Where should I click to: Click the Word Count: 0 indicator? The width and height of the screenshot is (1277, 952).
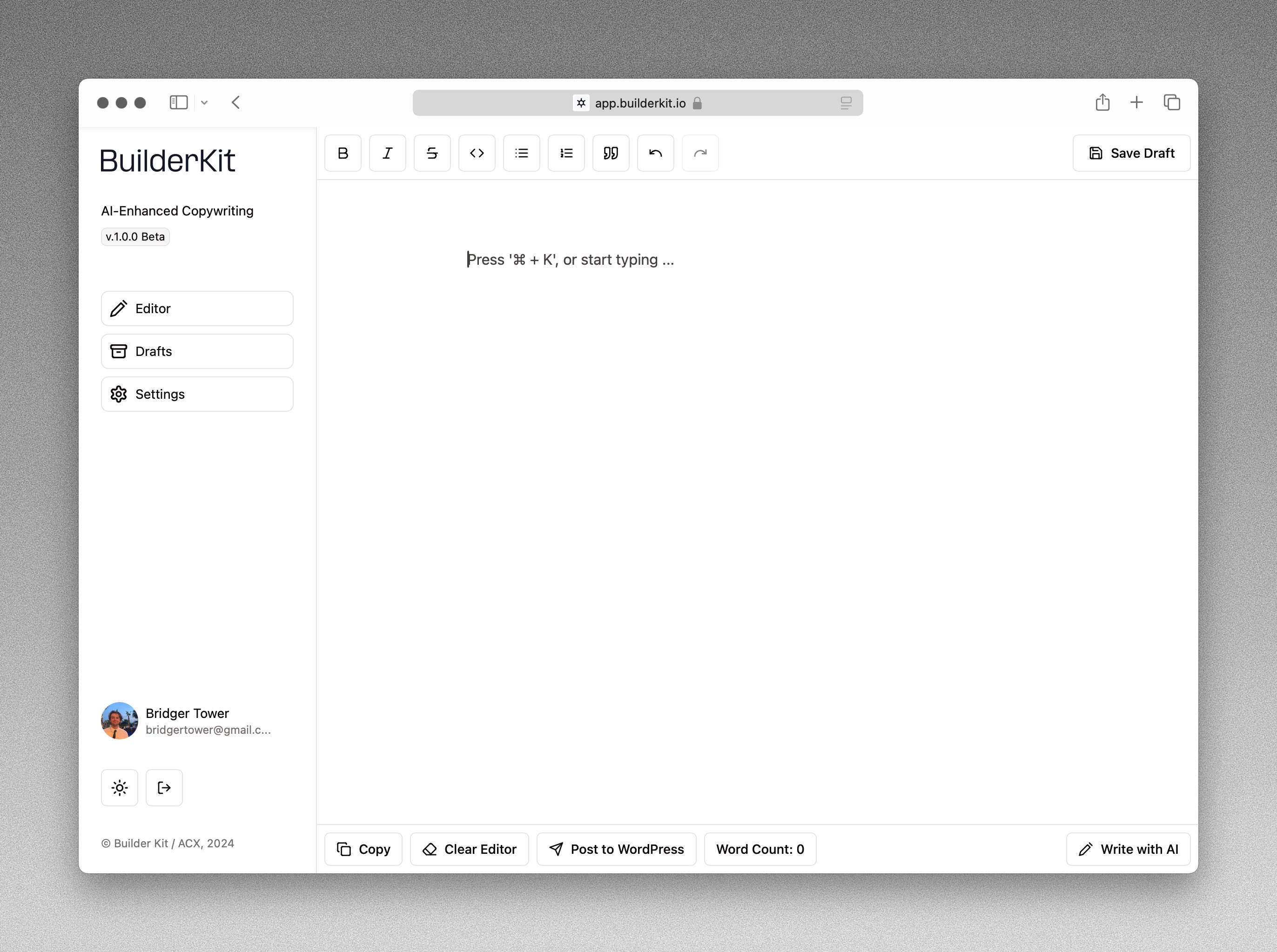(x=760, y=850)
